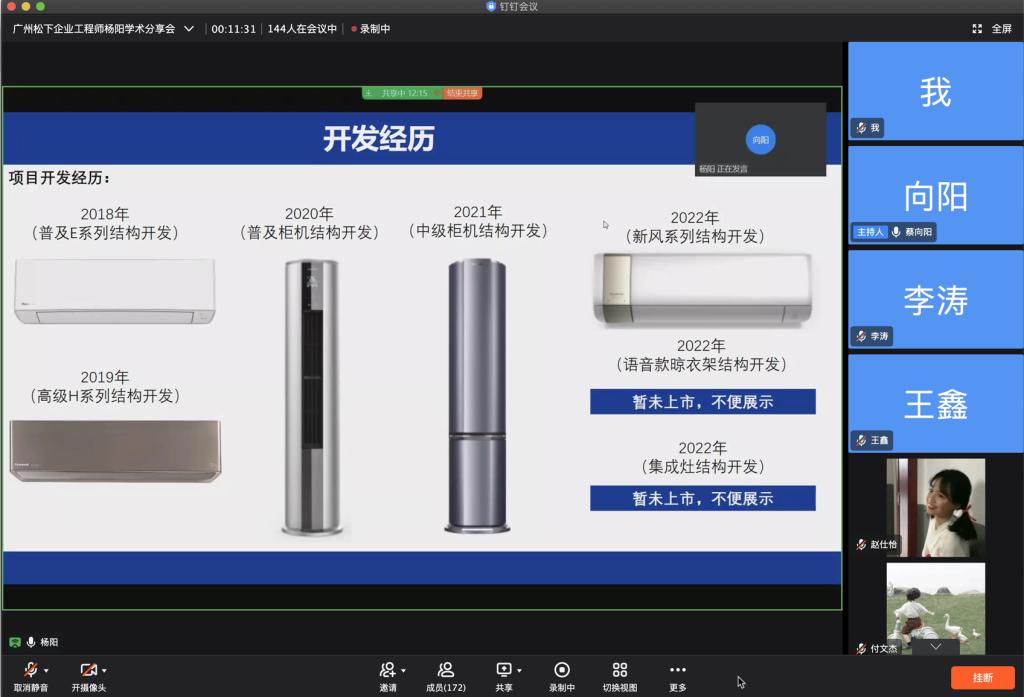Expand the meeting title info chevron

tap(189, 29)
